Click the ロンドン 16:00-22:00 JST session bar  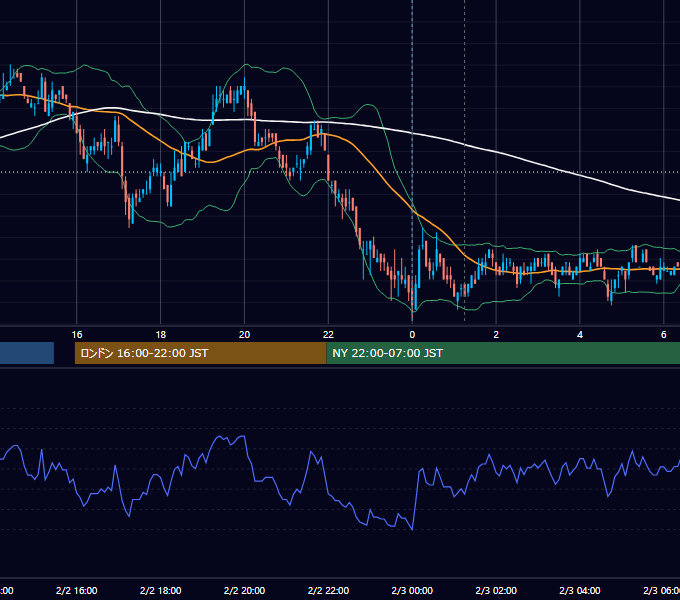[200, 353]
